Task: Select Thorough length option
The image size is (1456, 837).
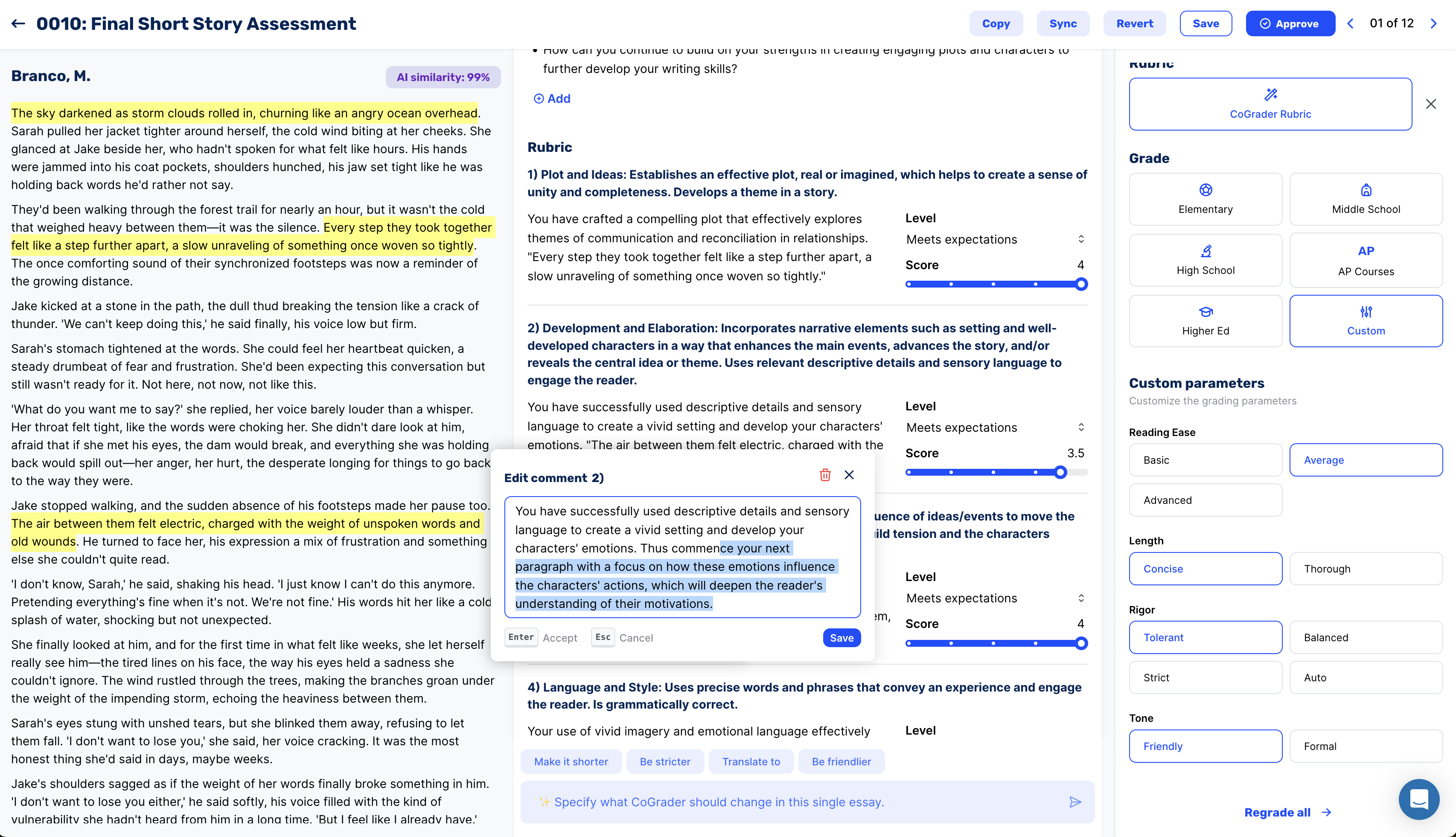Action: tap(1365, 569)
